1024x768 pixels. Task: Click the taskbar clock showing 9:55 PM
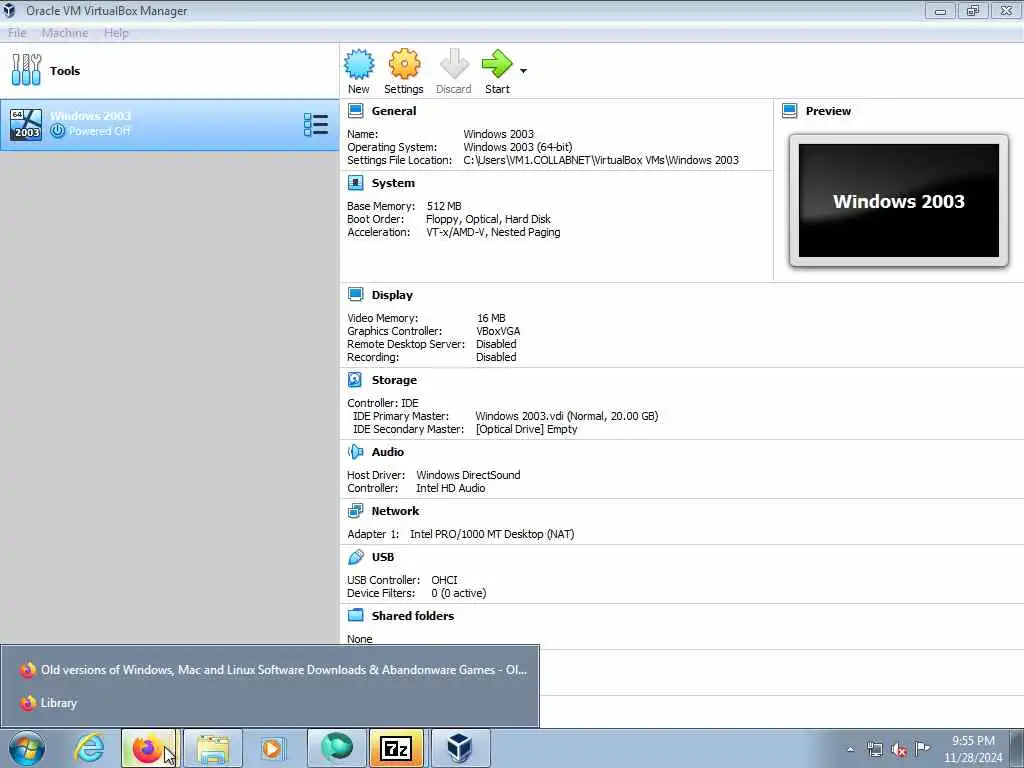(x=973, y=749)
